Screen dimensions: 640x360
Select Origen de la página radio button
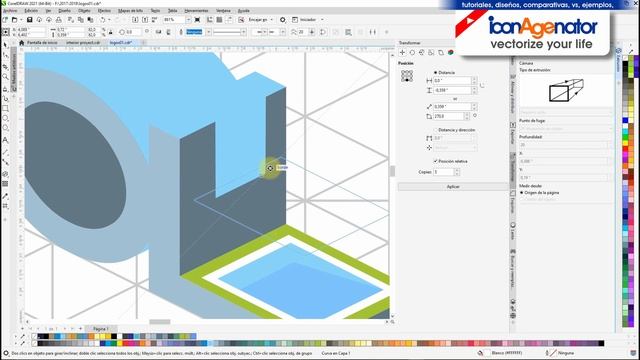pos(522,192)
